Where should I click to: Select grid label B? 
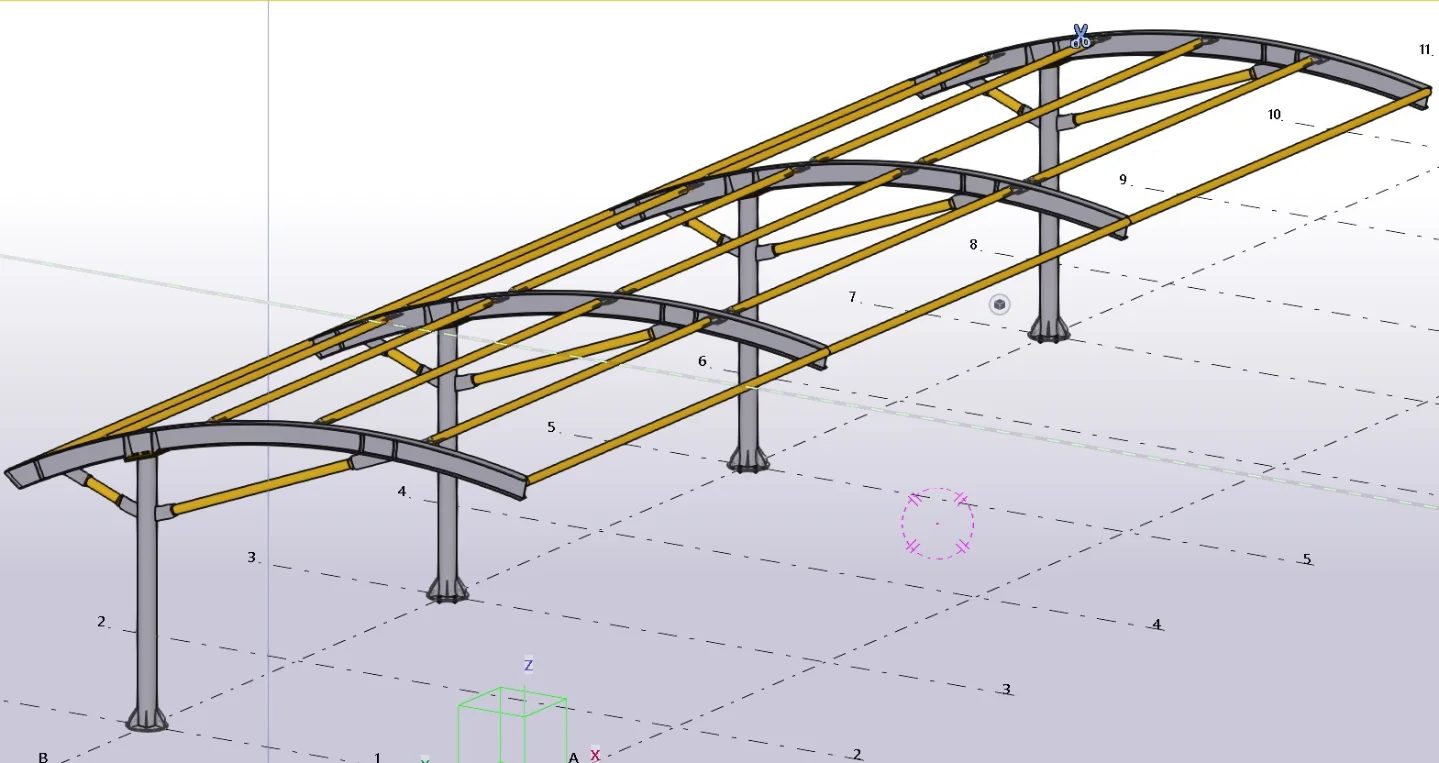(x=43, y=757)
